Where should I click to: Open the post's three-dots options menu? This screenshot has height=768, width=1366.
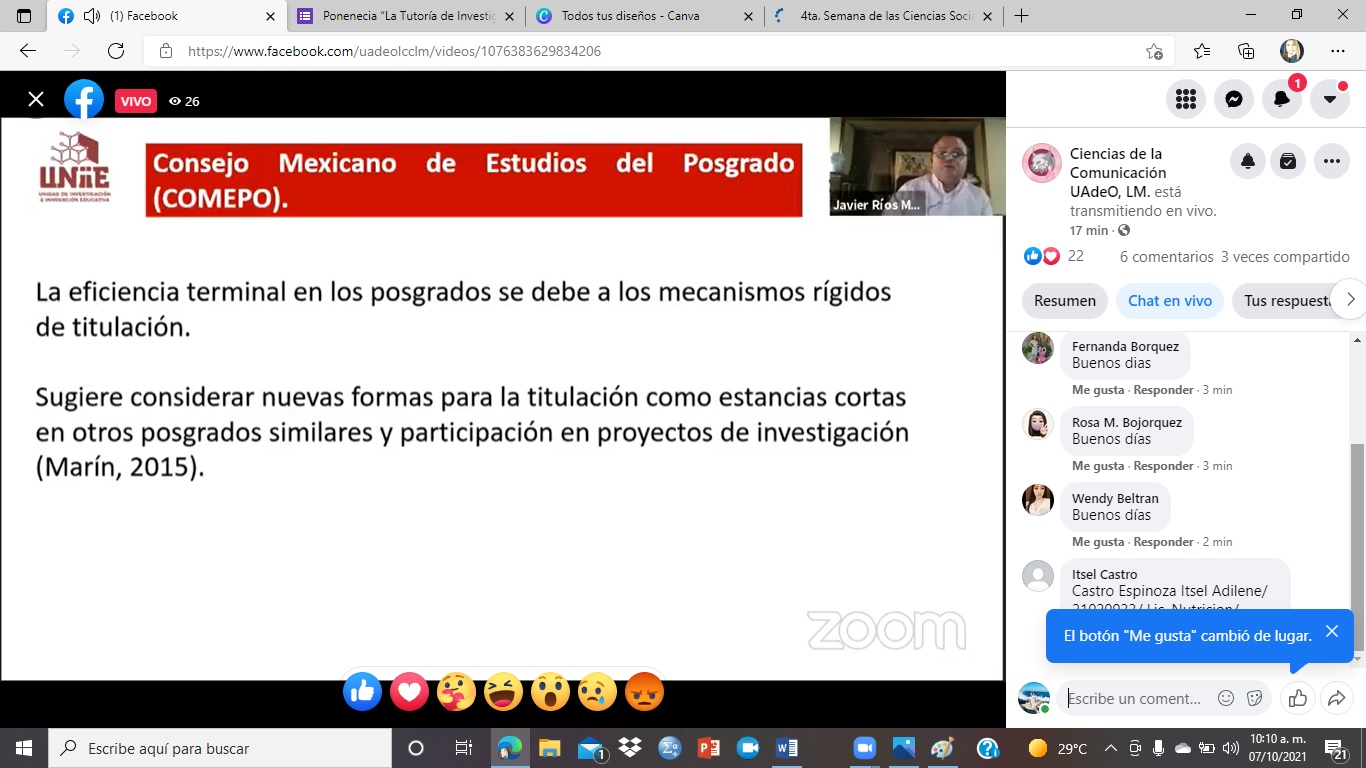pos(1332,161)
